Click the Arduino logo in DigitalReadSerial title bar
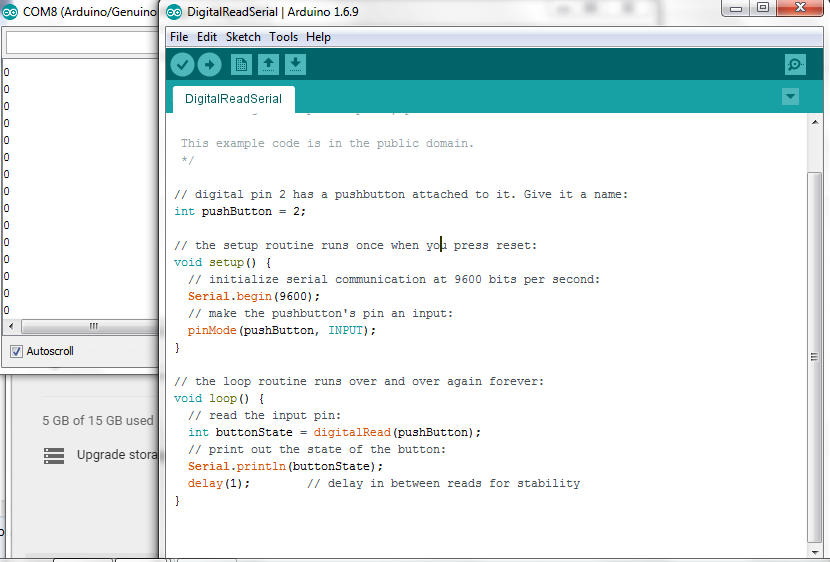The width and height of the screenshot is (830, 562). 174,12
